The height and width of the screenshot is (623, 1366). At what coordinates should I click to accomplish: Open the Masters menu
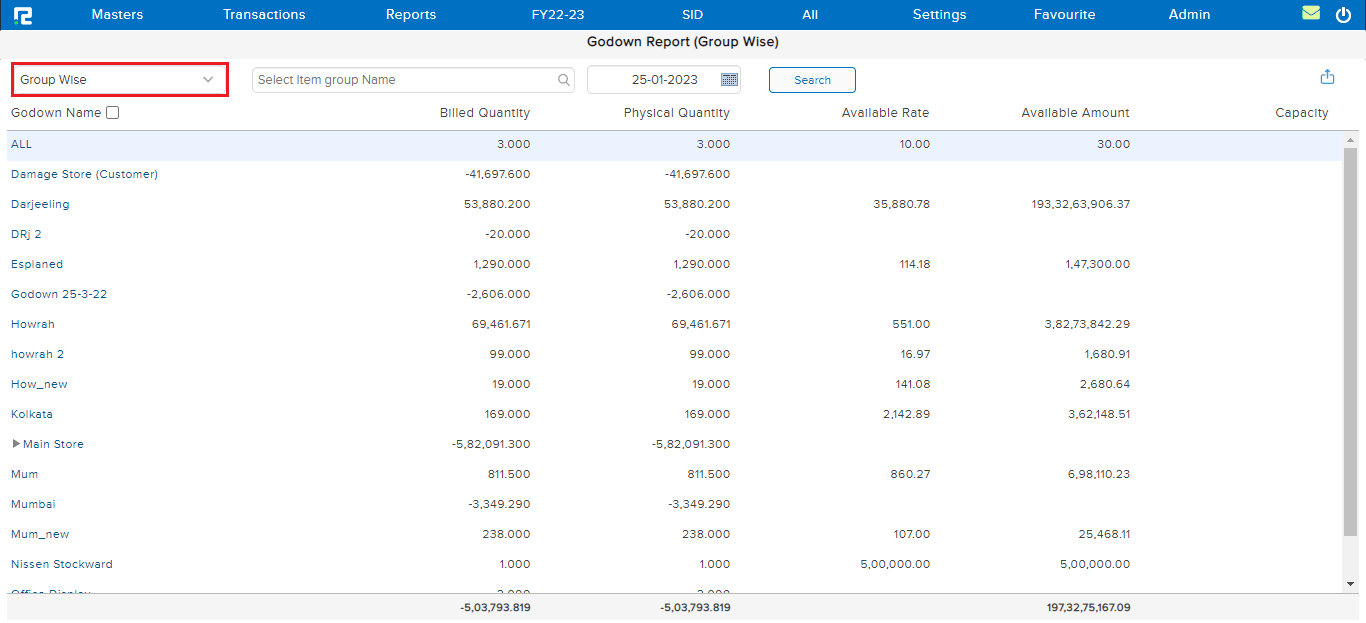tap(117, 15)
